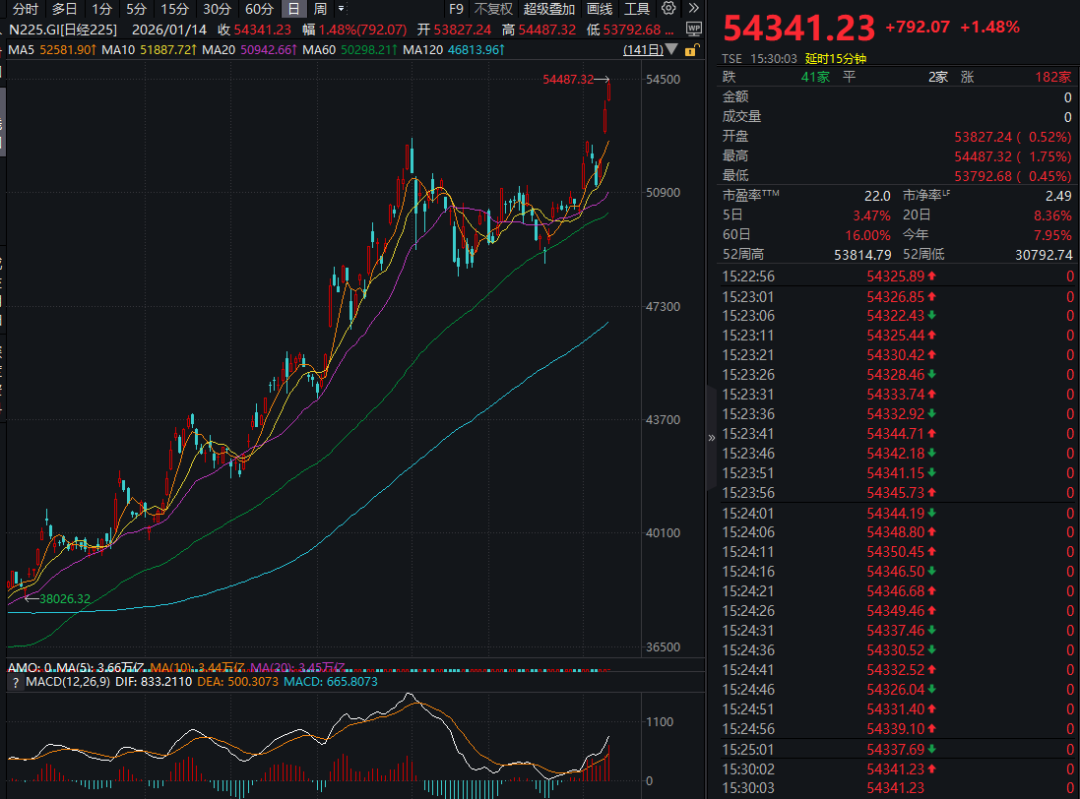Open the 画线 drawing tools button
1080x799 pixels.
[600, 9]
